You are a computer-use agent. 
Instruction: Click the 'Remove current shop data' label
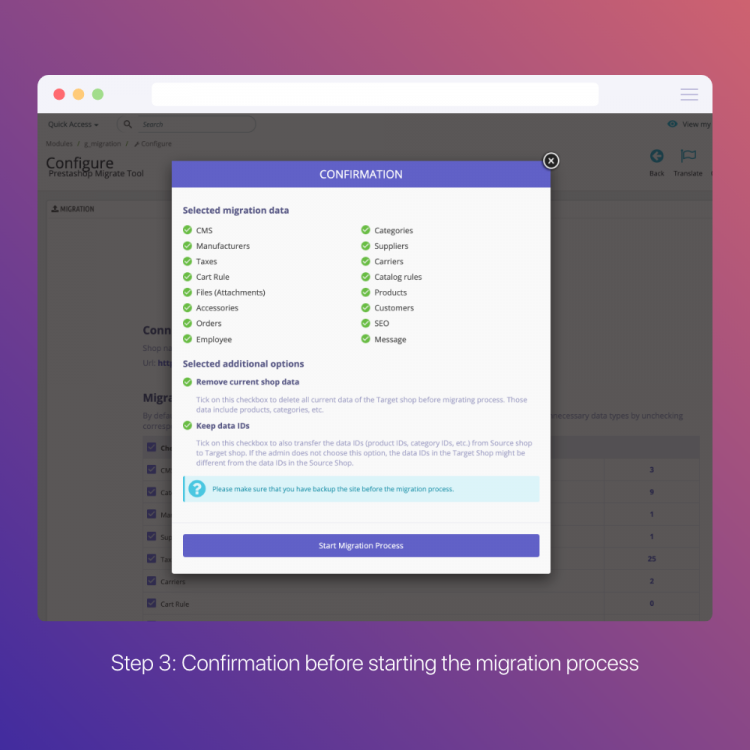tap(248, 382)
